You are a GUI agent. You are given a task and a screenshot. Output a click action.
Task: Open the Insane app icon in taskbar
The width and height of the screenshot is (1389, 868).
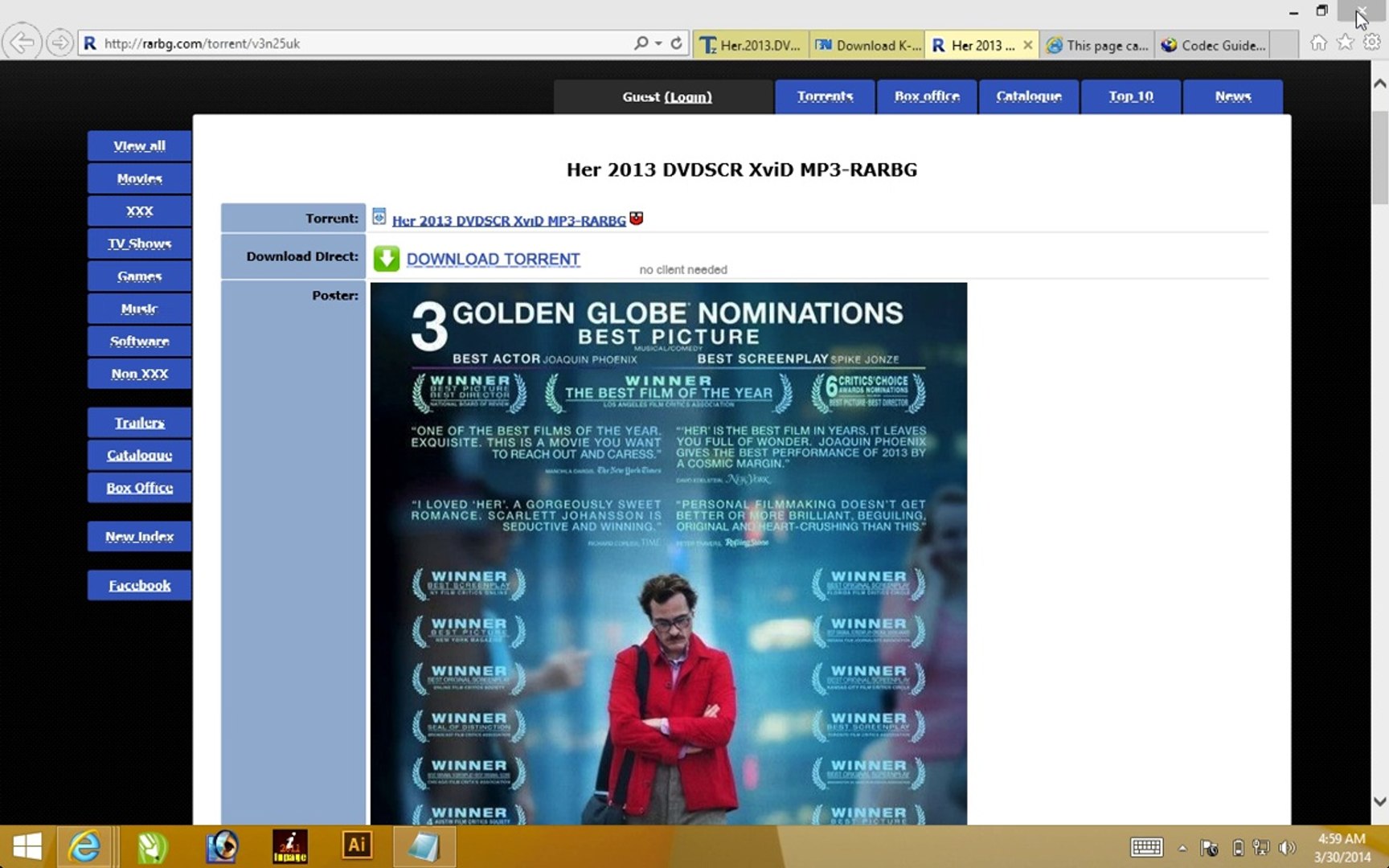pyautogui.click(x=290, y=846)
